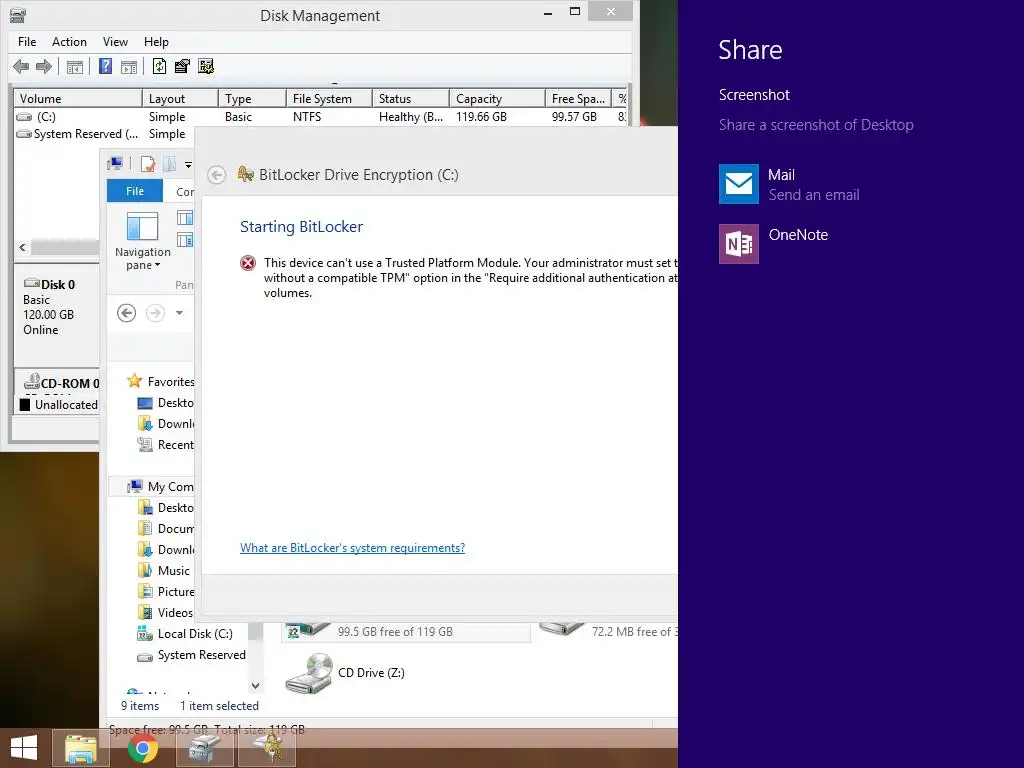Select System Reserved in navigation pane

pos(192,655)
